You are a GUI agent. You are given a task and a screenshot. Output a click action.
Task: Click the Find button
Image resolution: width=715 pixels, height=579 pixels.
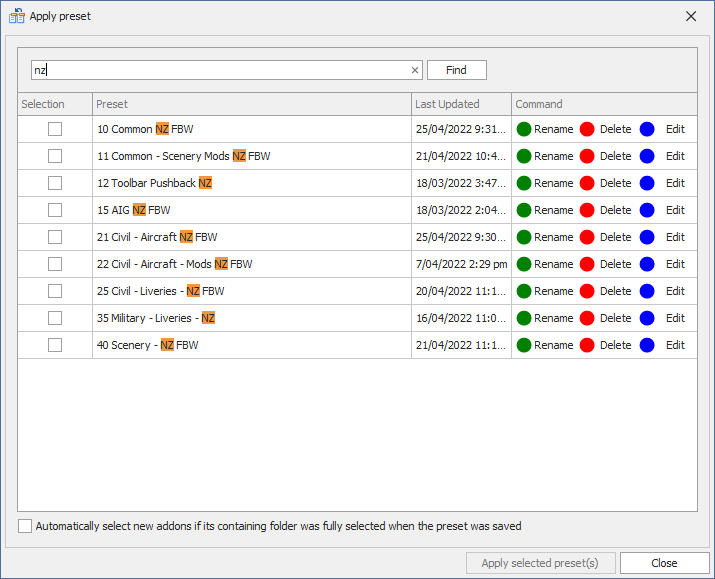pyautogui.click(x=456, y=70)
